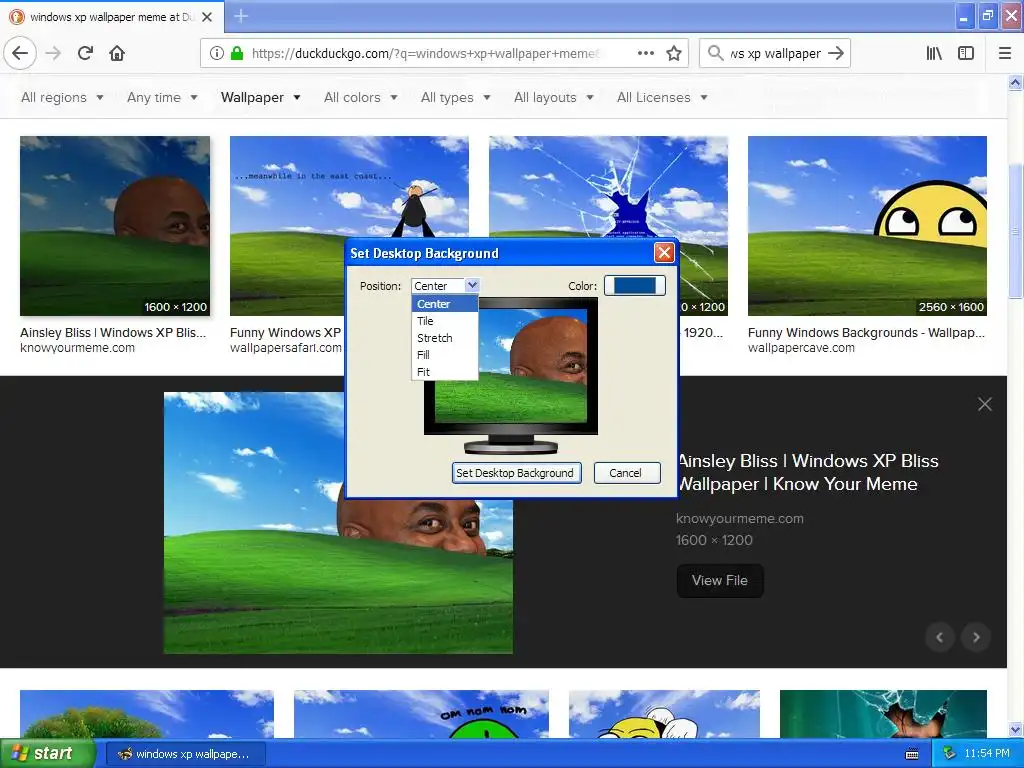1024x768 pixels.
Task: Open the All colors filter
Action: click(x=360, y=97)
